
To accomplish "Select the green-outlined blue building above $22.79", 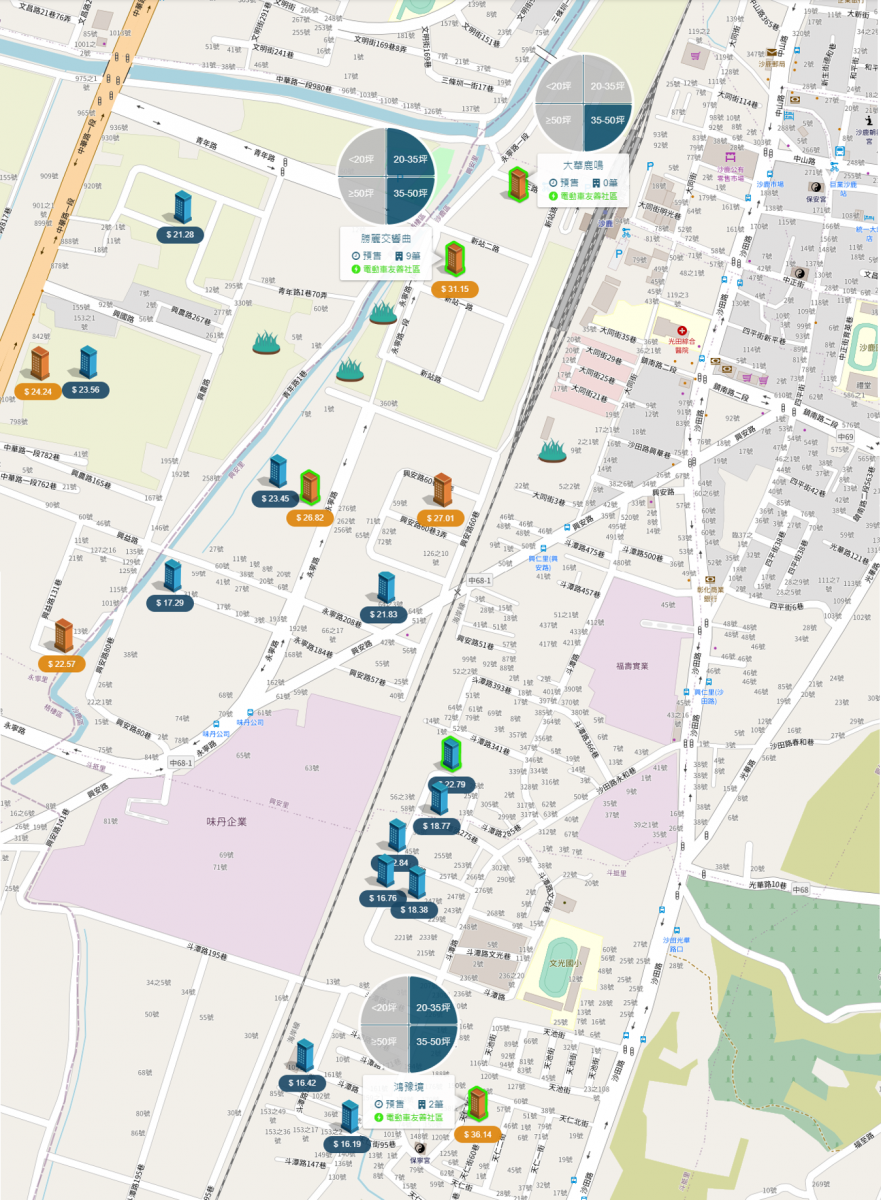I will 451,754.
